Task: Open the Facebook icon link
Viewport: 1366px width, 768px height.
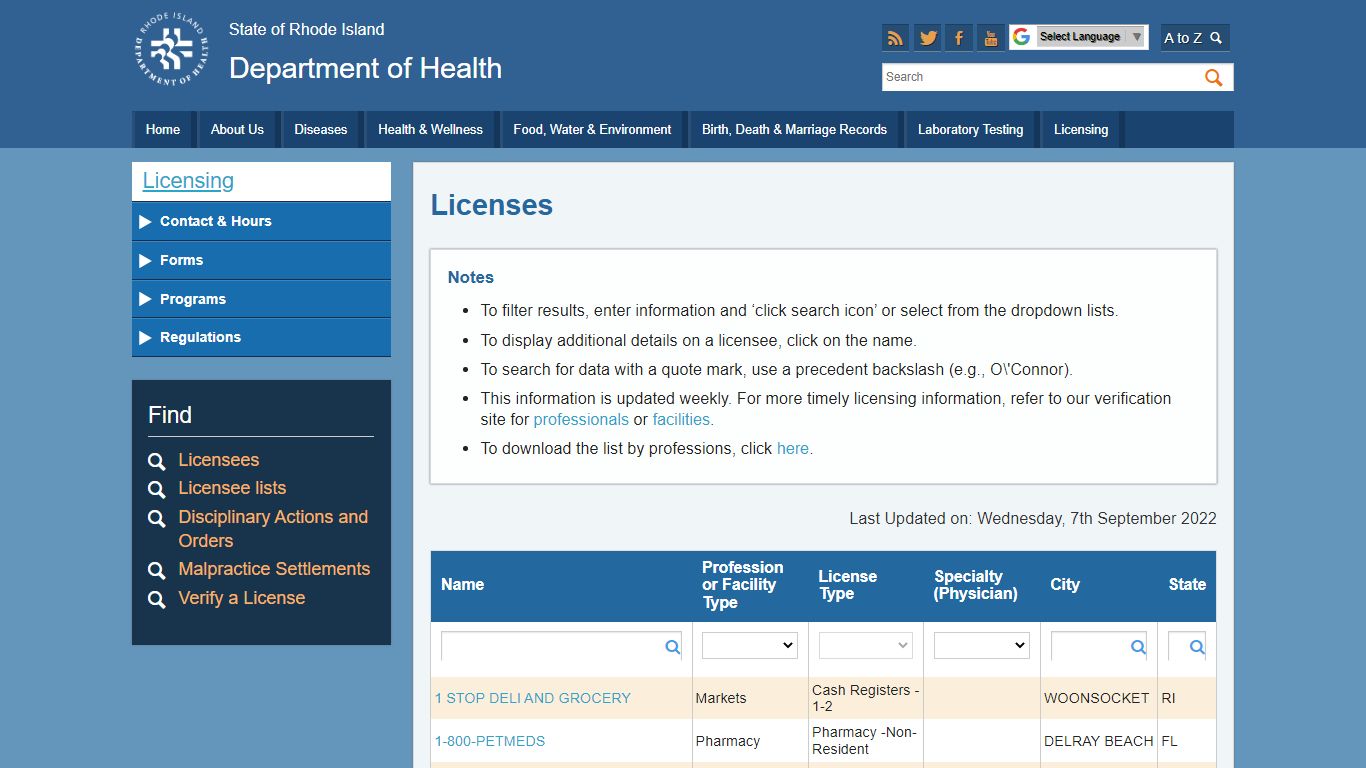Action: (x=958, y=38)
